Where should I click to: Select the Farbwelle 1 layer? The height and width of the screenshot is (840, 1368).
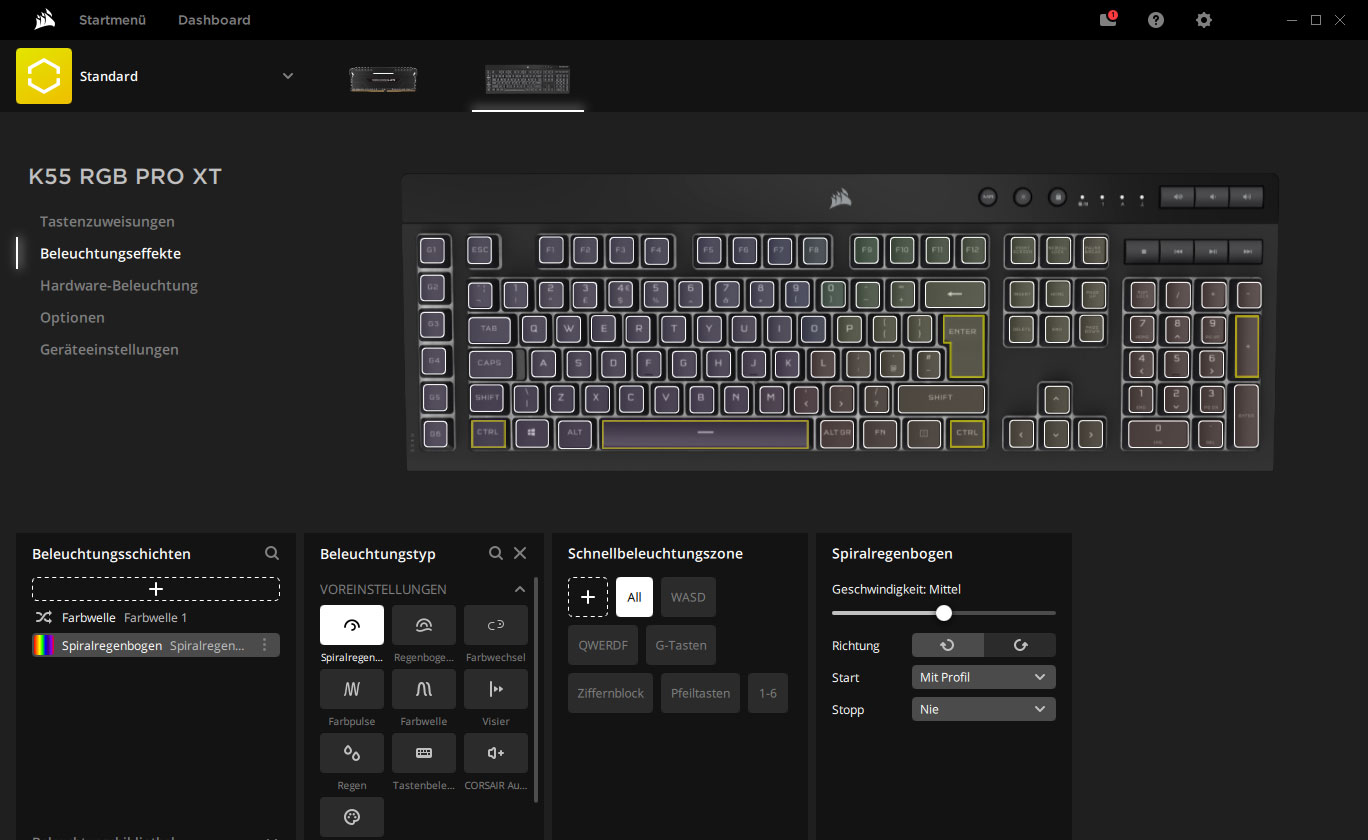pos(156,617)
